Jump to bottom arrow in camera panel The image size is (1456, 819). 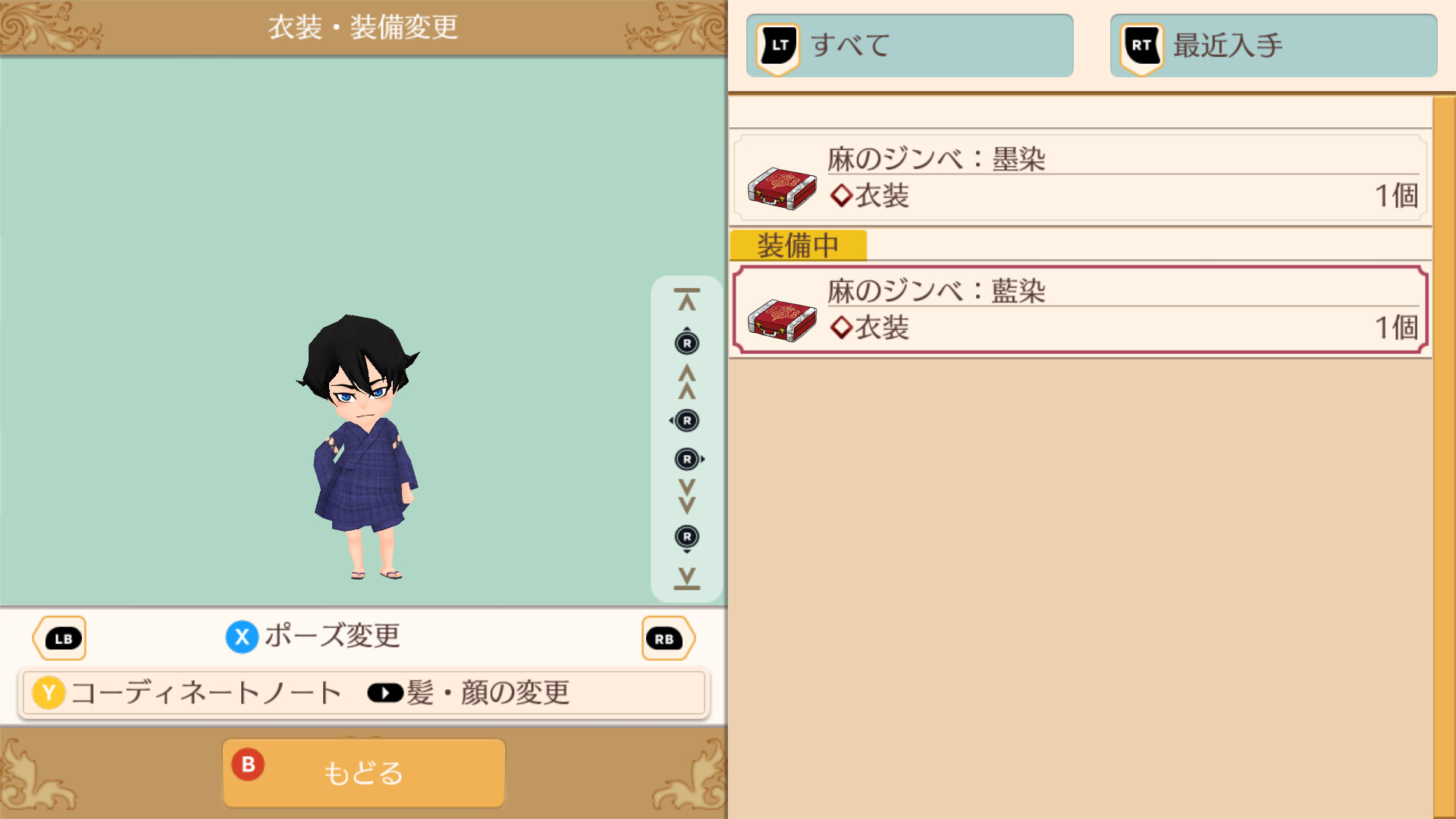686,578
